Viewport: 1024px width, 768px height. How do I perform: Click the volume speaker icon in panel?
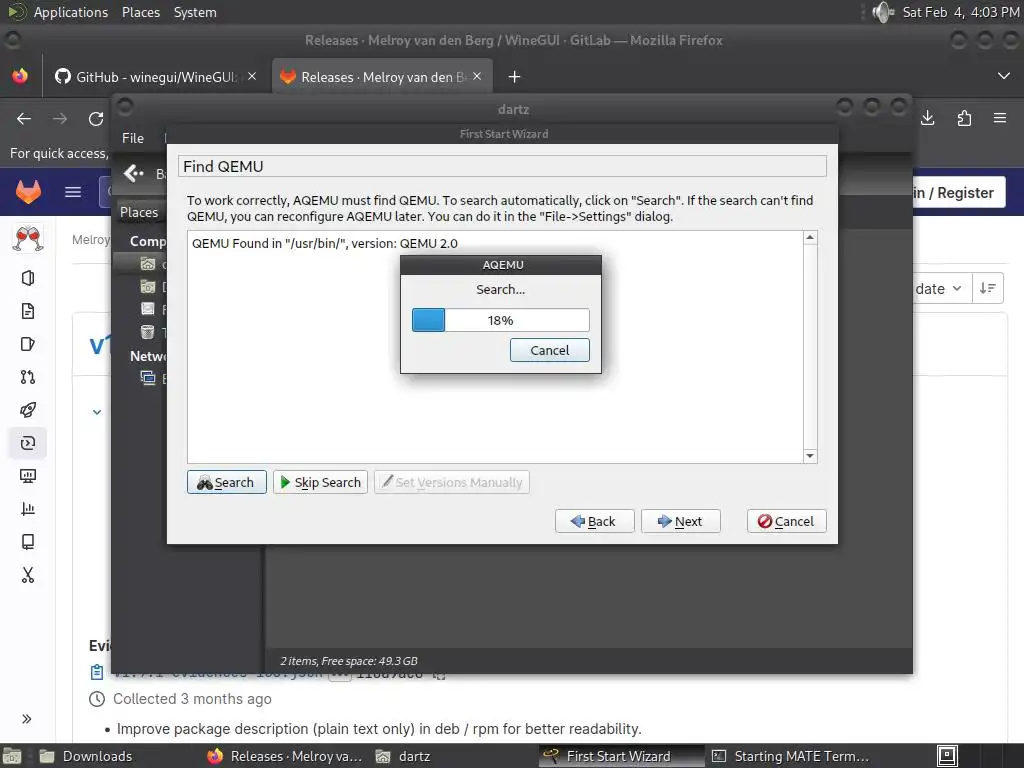[x=882, y=12]
